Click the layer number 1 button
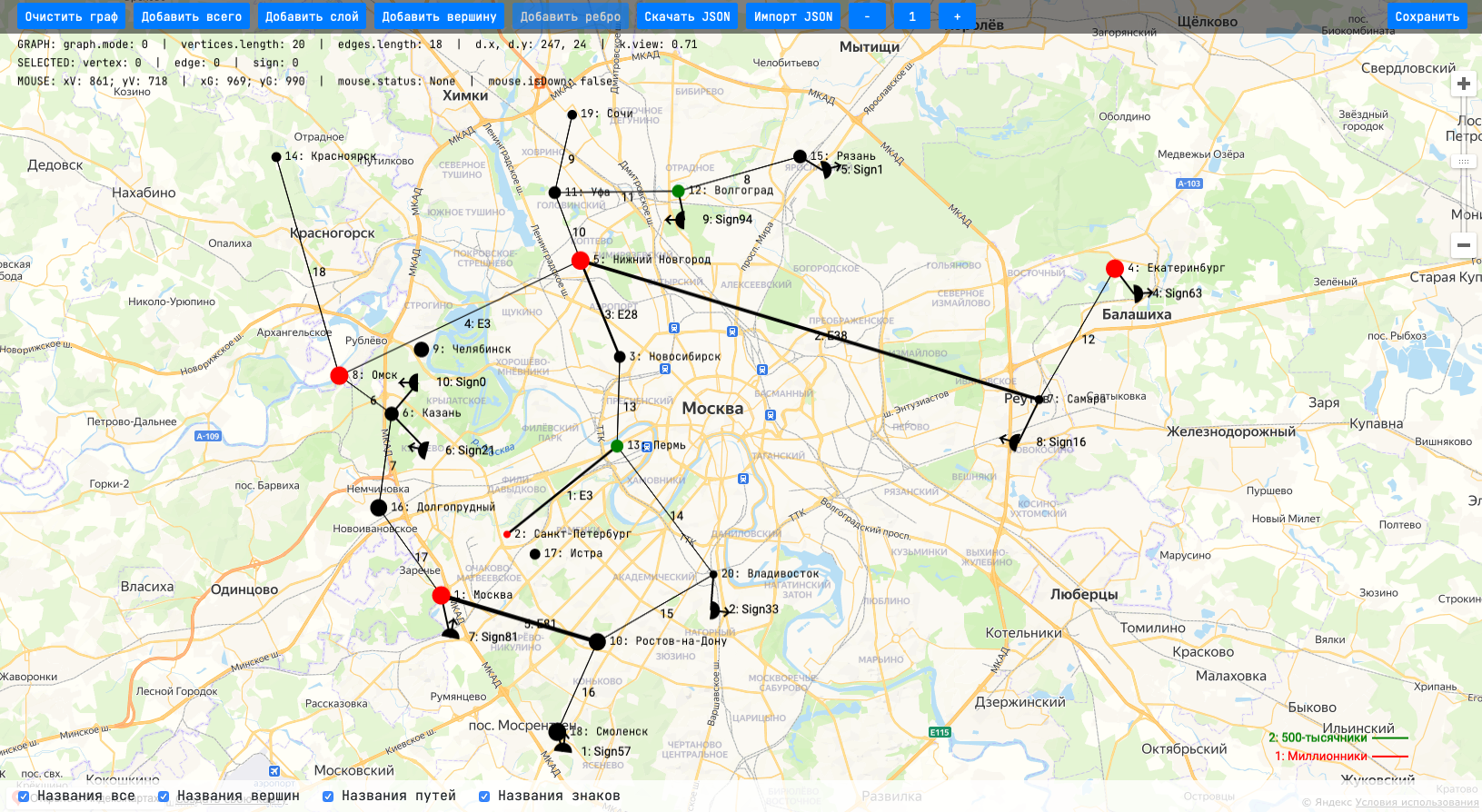 tap(912, 16)
